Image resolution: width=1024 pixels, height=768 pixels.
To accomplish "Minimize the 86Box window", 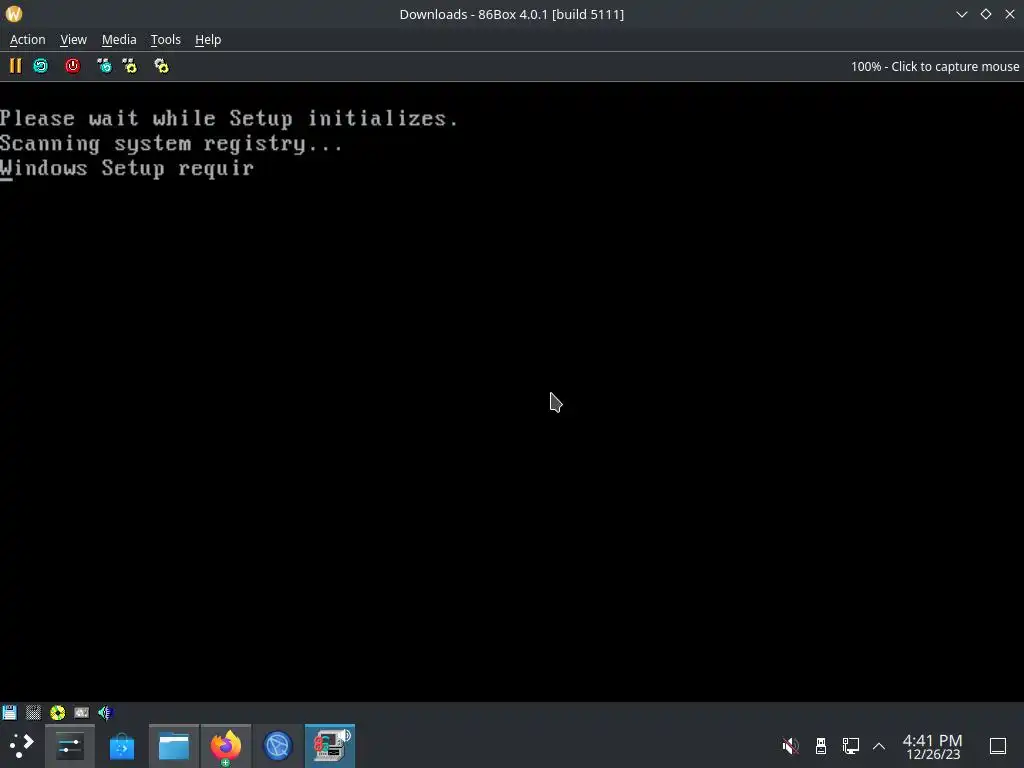I will tap(962, 14).
